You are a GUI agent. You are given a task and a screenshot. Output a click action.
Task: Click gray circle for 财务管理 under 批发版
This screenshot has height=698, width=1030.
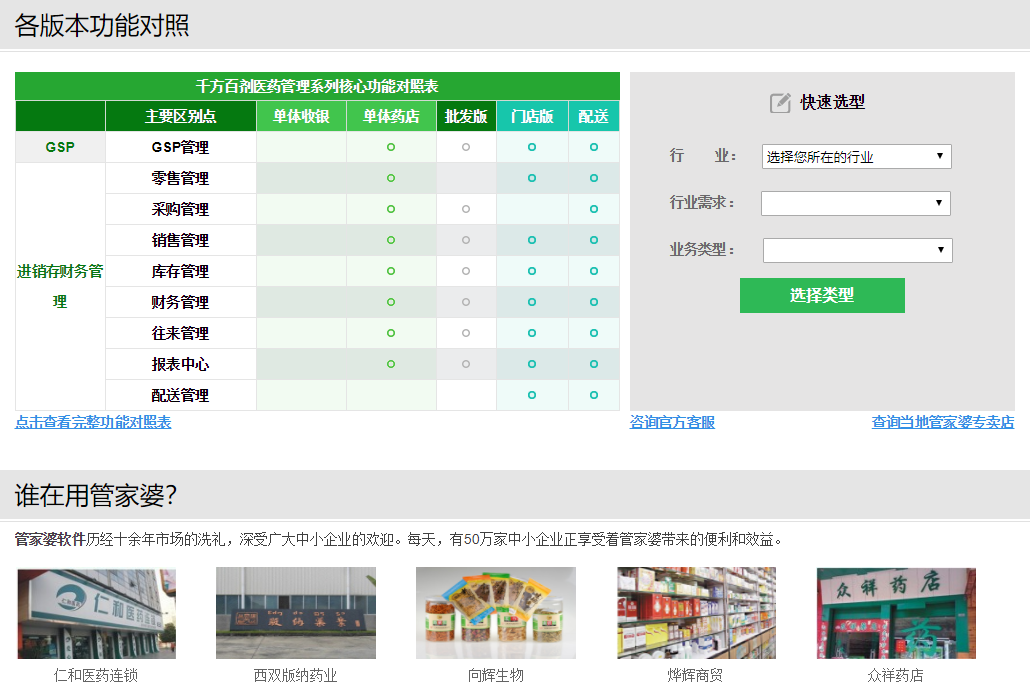(x=466, y=302)
